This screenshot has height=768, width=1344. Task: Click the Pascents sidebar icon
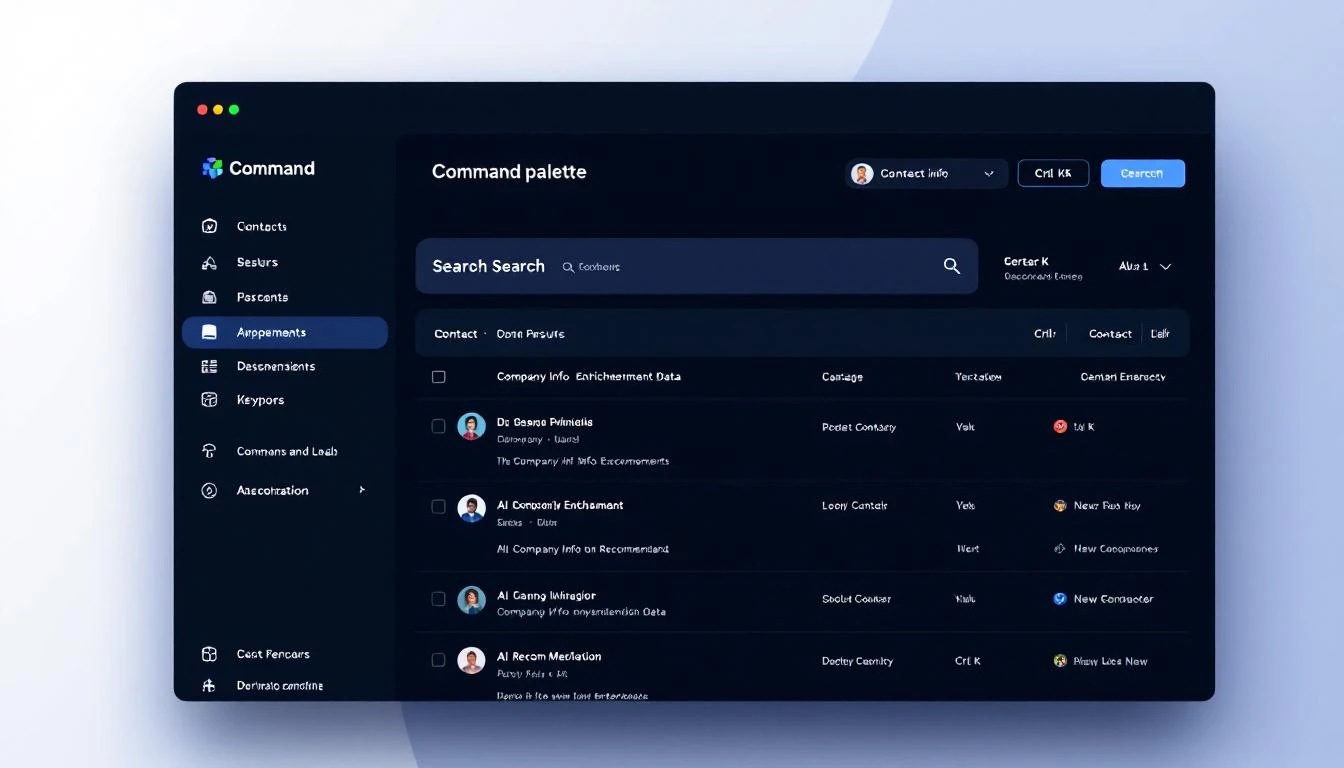209,296
